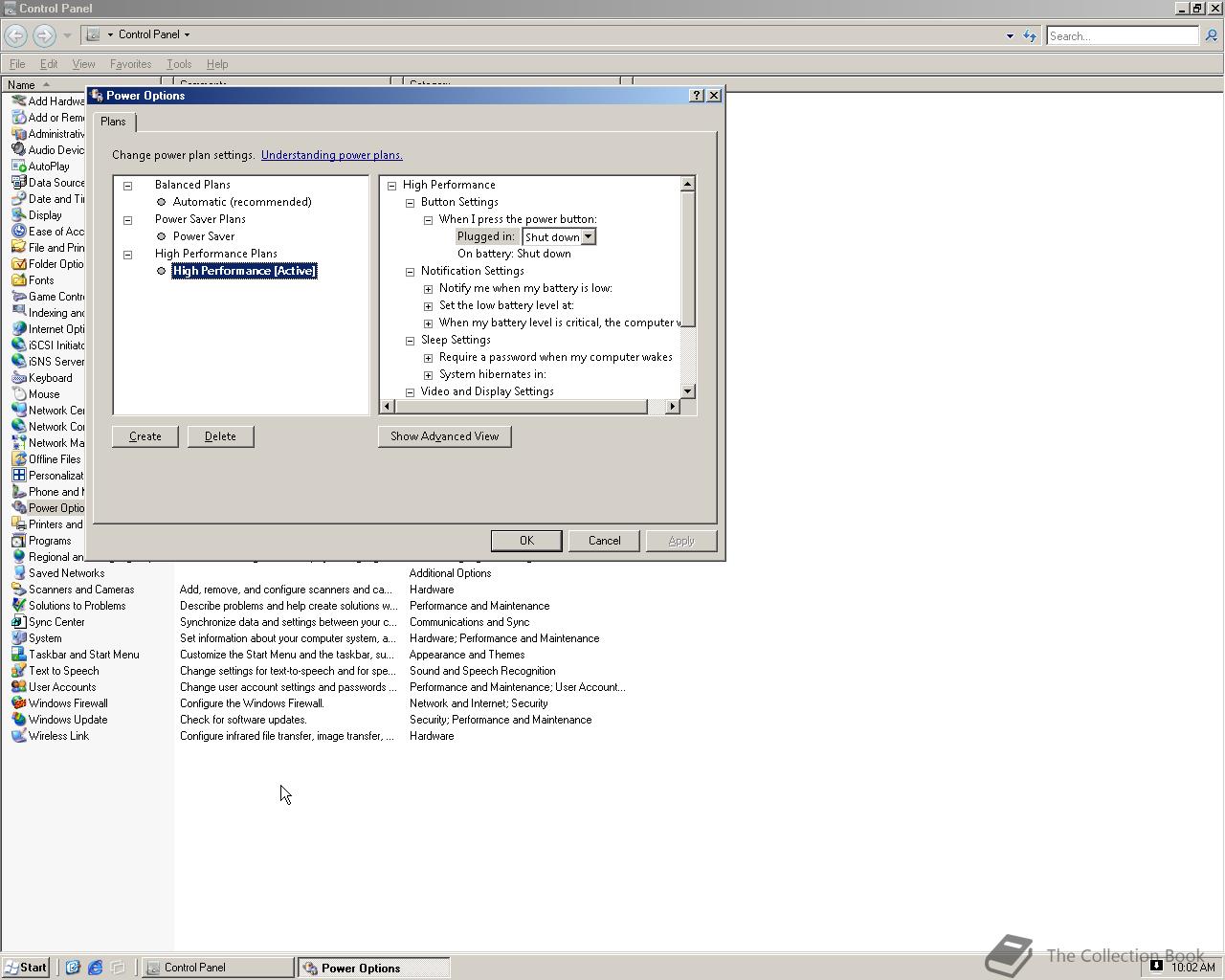This screenshot has height=980, width=1225.
Task: Click the settings tree vertical scrollbar thumb
Action: pos(687,259)
